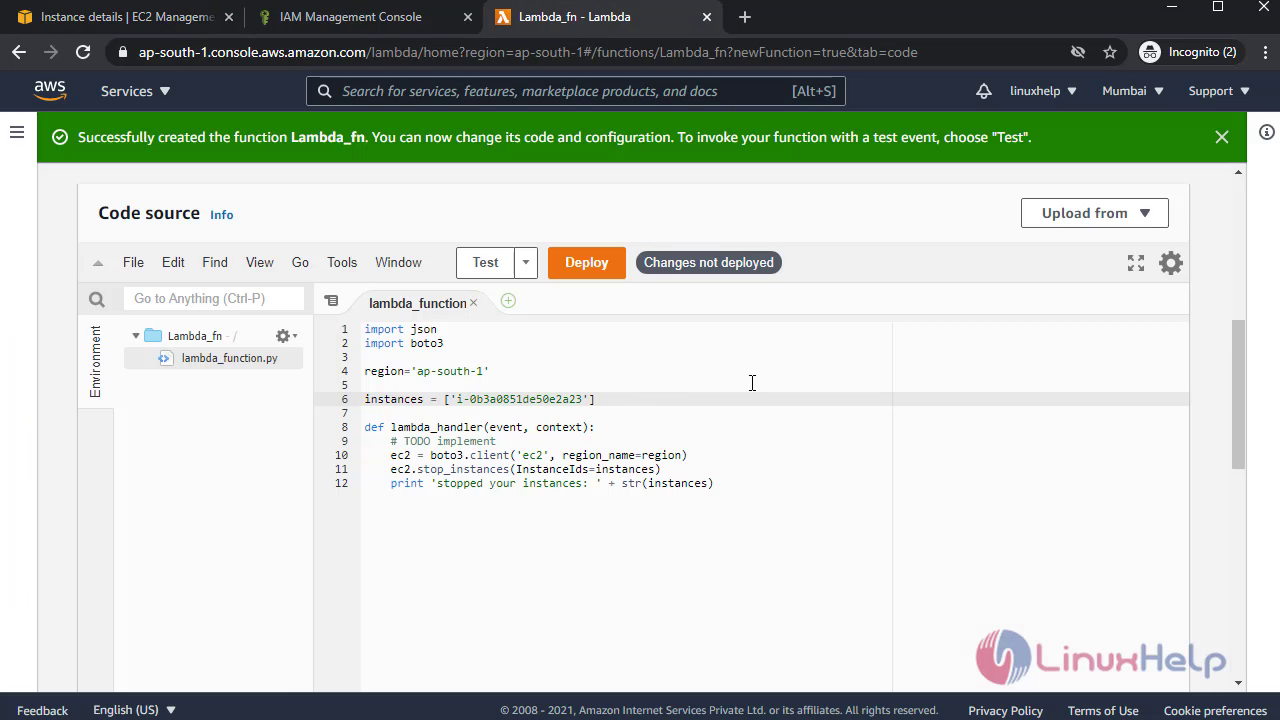This screenshot has width=1280, height=720.
Task: Toggle fullscreen mode for code editor
Action: 1136,263
